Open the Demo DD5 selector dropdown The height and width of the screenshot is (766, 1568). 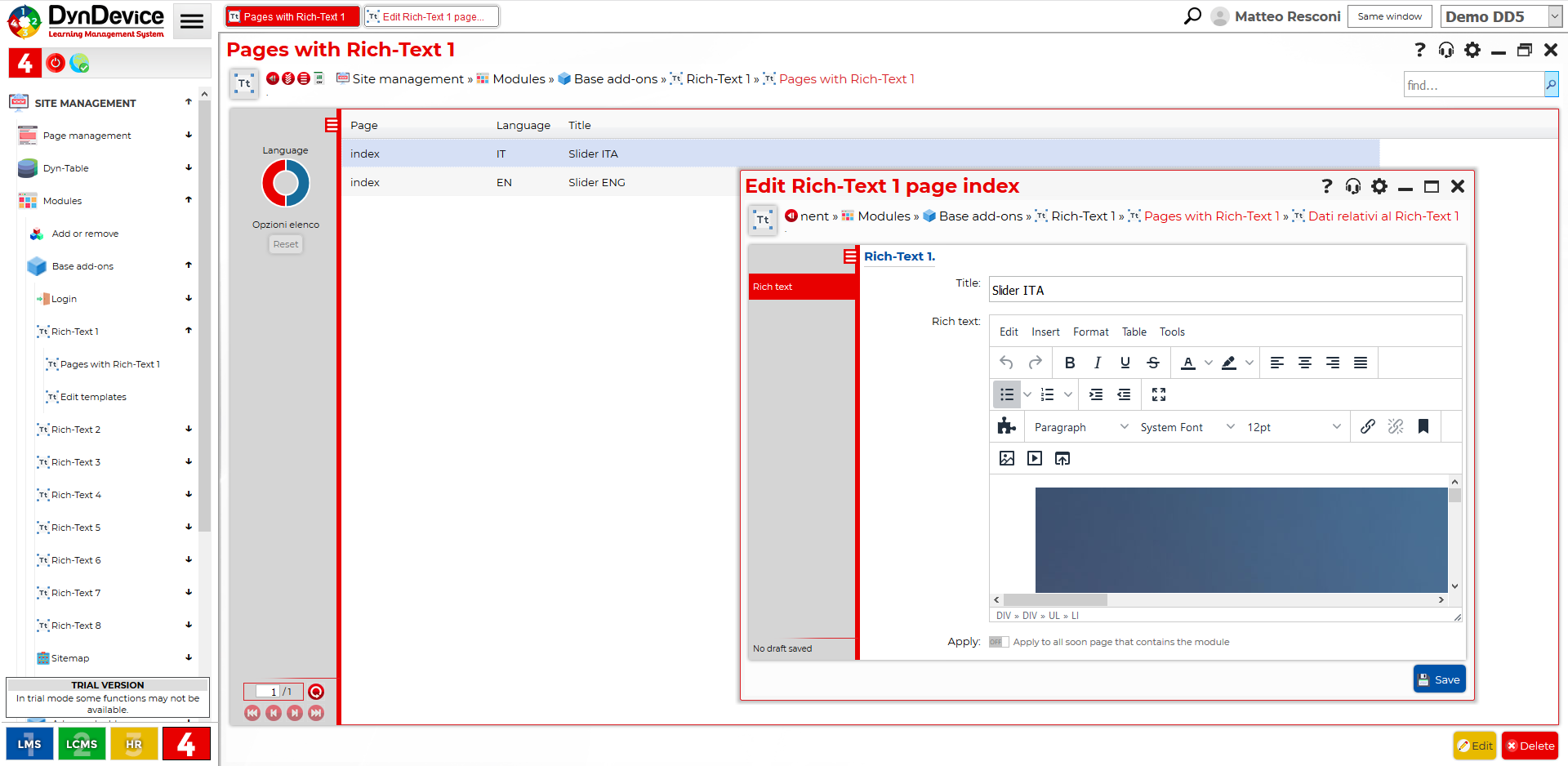click(1501, 16)
